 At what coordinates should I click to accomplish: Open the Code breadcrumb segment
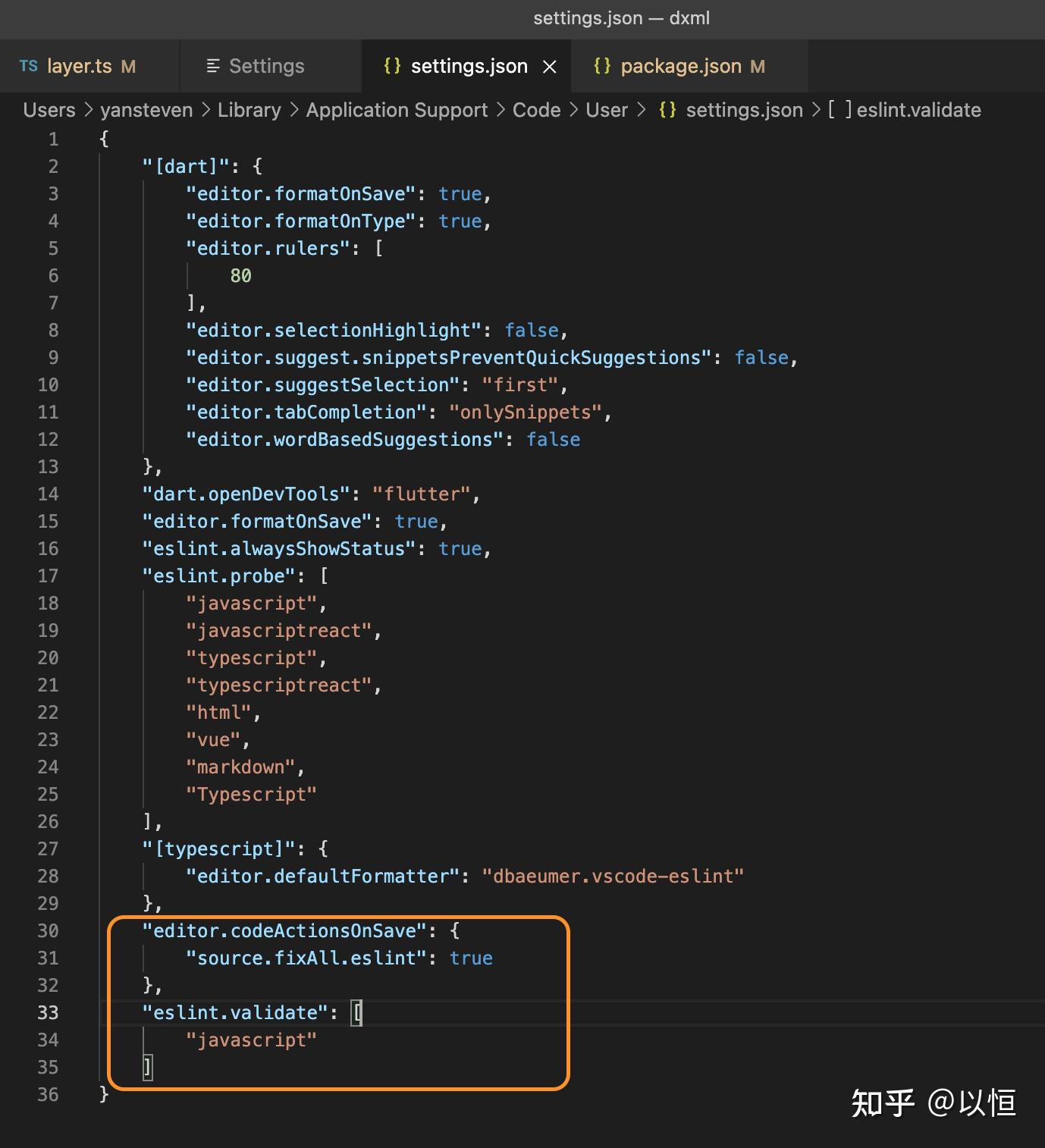(x=536, y=110)
